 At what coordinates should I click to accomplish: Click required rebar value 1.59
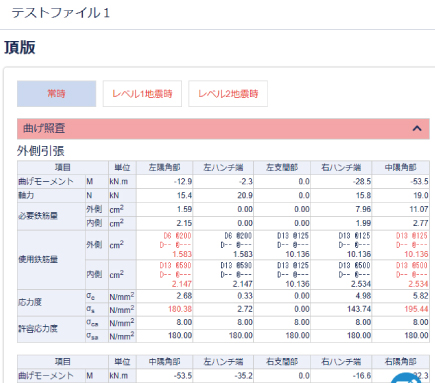[x=184, y=209]
